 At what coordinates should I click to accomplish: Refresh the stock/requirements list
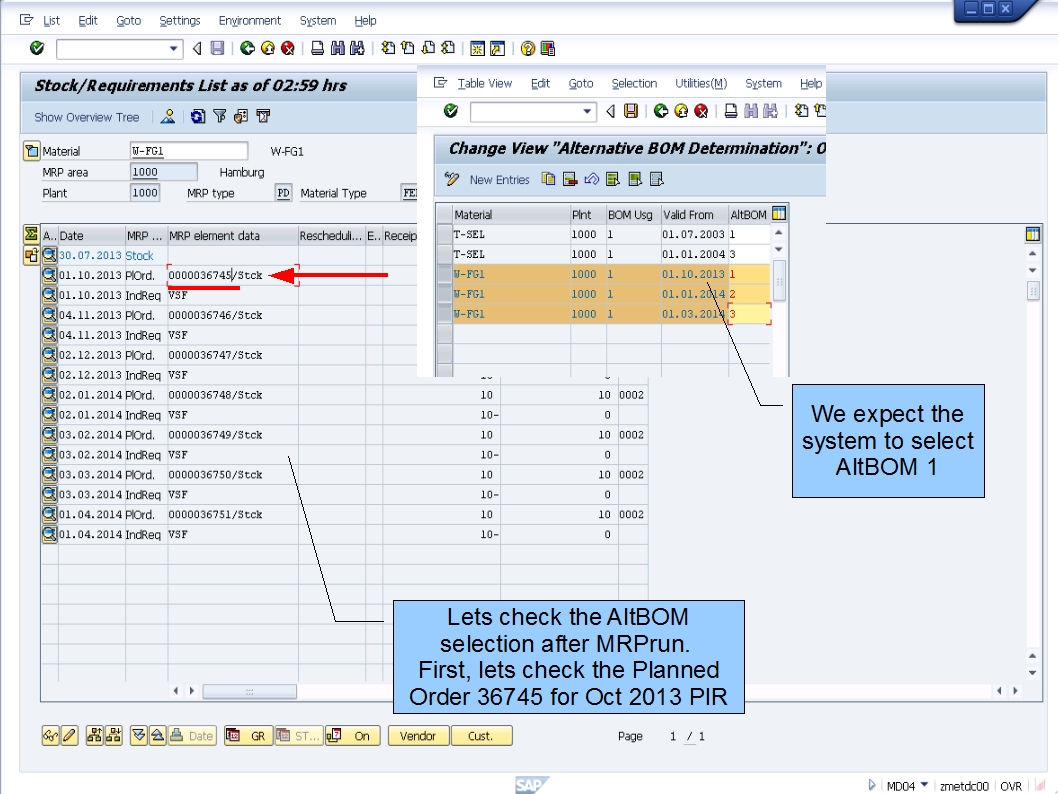[197, 117]
